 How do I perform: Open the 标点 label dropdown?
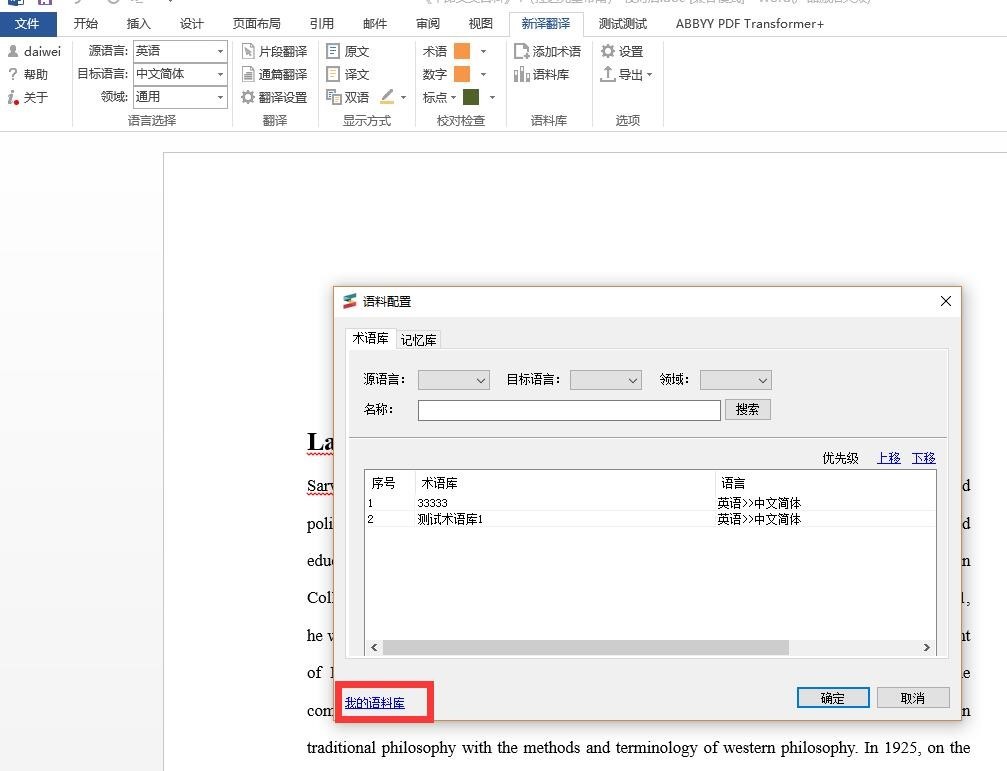[439, 97]
